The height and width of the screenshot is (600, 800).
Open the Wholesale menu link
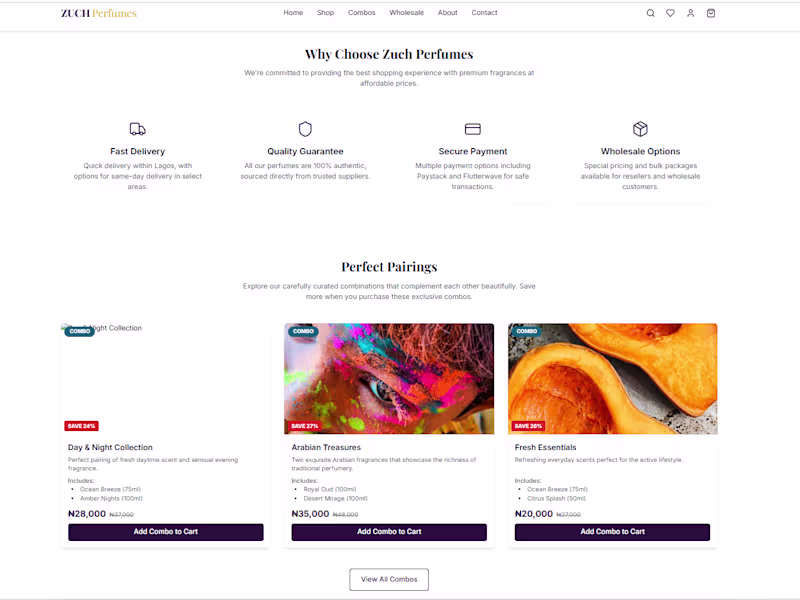point(406,13)
